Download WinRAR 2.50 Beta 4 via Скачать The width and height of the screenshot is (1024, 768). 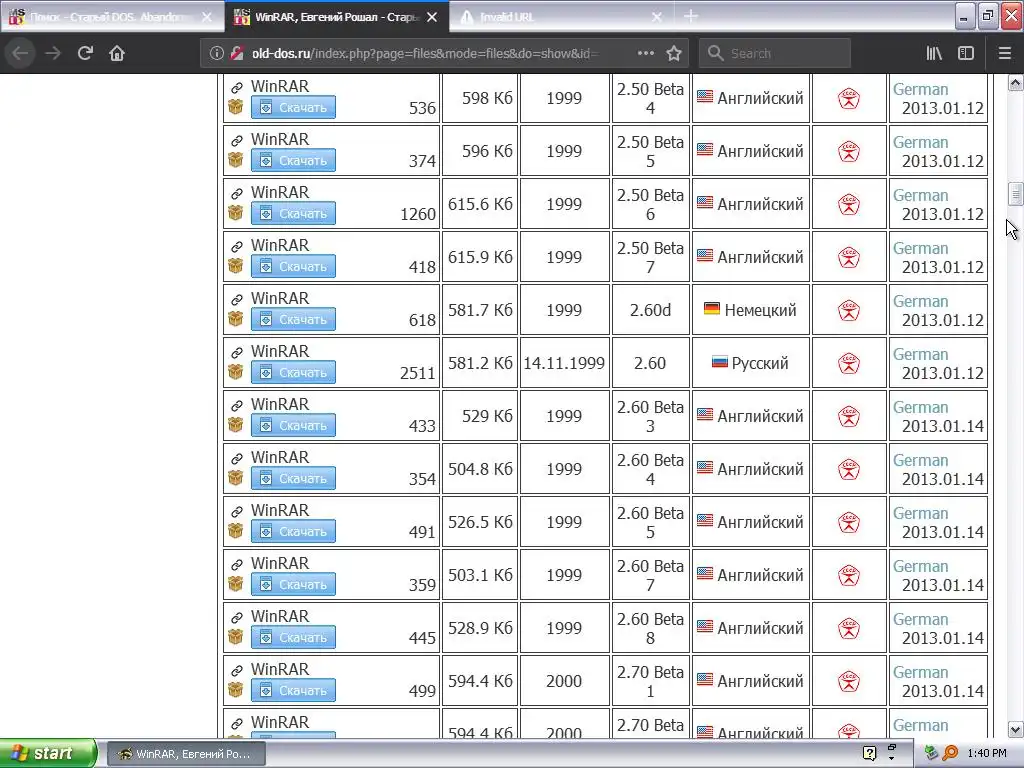293,107
